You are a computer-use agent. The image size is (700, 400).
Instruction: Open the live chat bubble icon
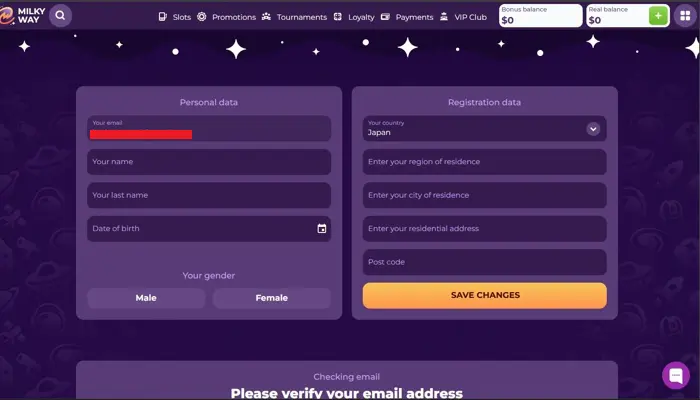pos(676,376)
